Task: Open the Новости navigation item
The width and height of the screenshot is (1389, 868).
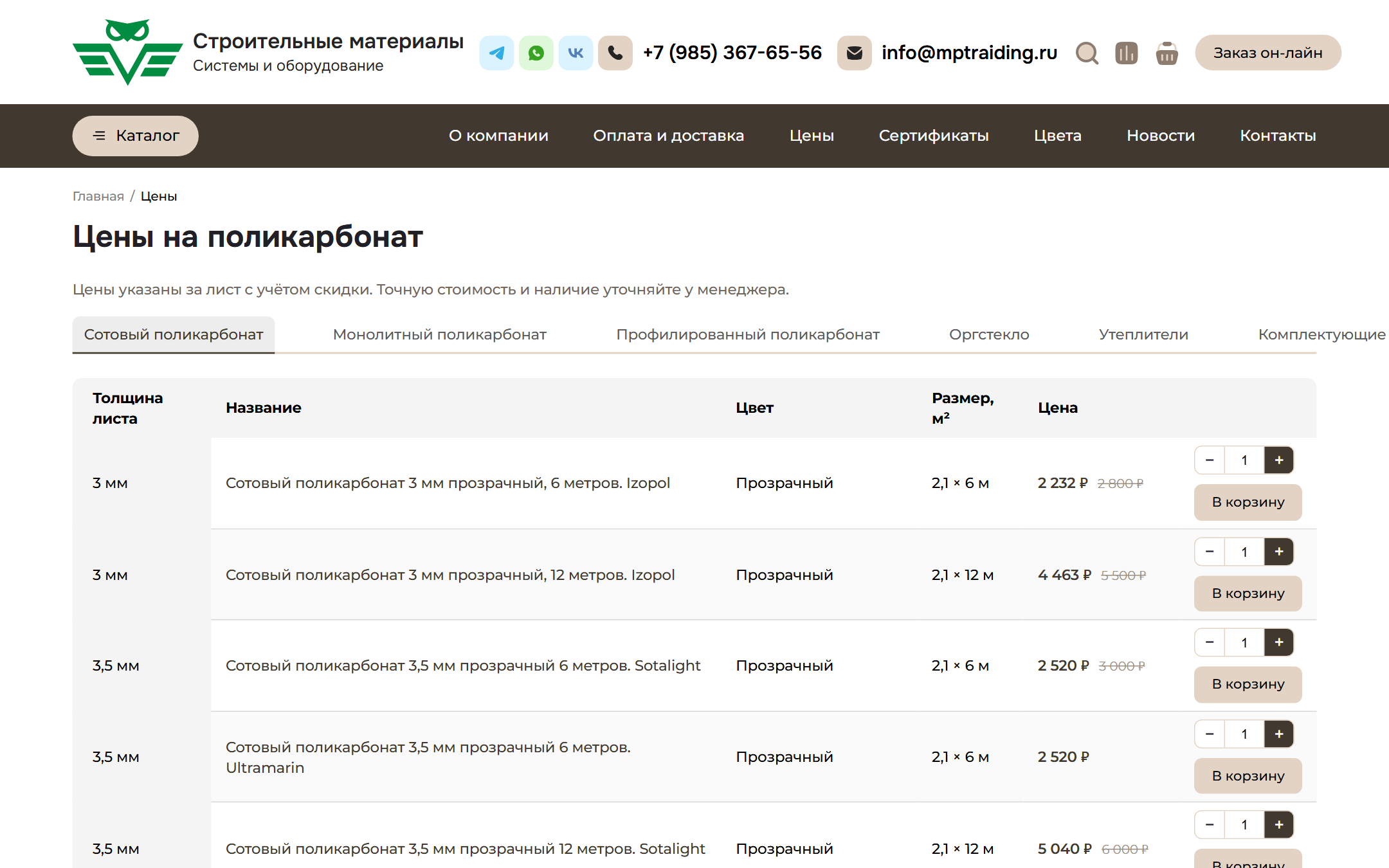Action: 1161,136
